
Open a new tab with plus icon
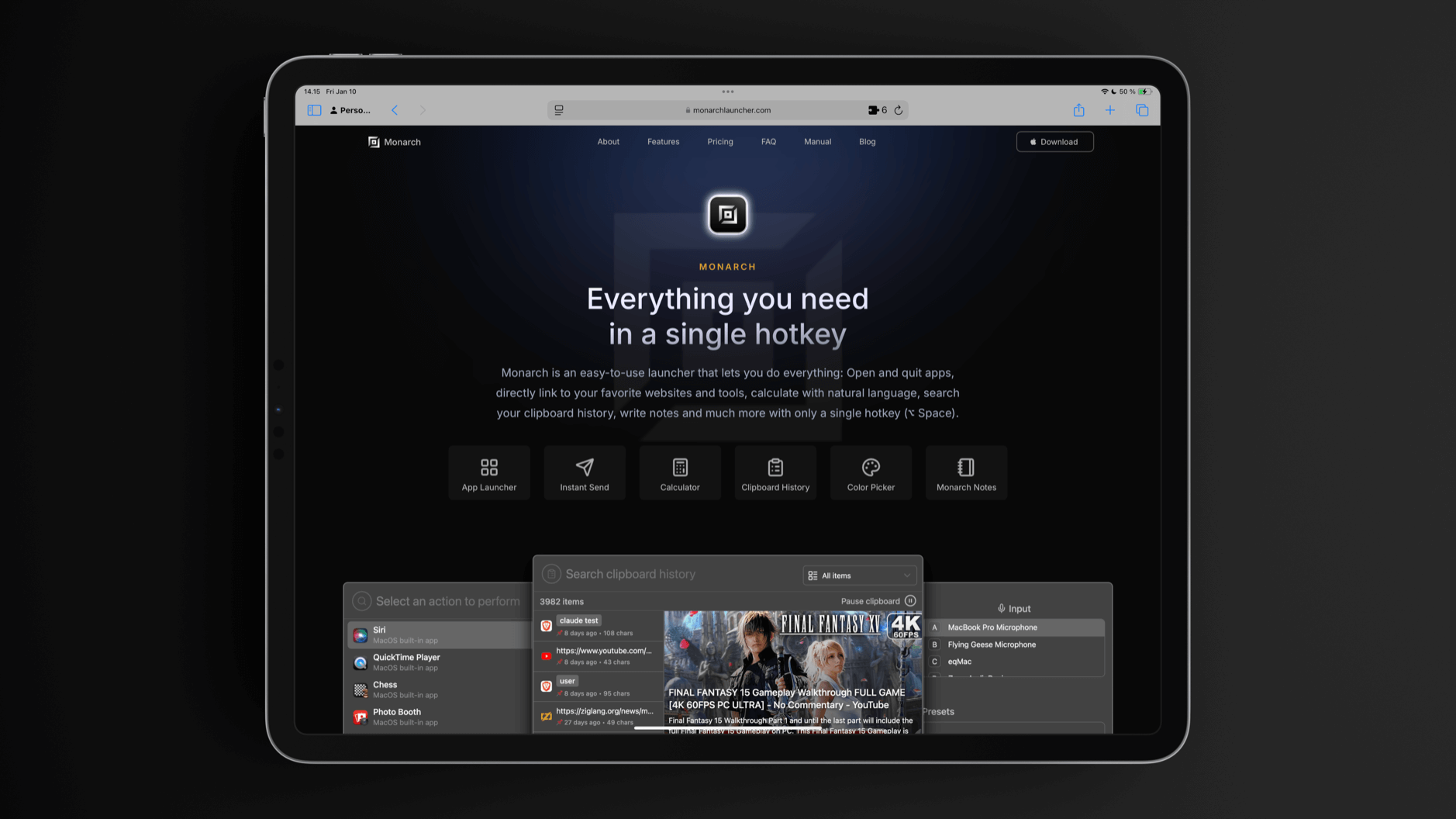point(1110,110)
